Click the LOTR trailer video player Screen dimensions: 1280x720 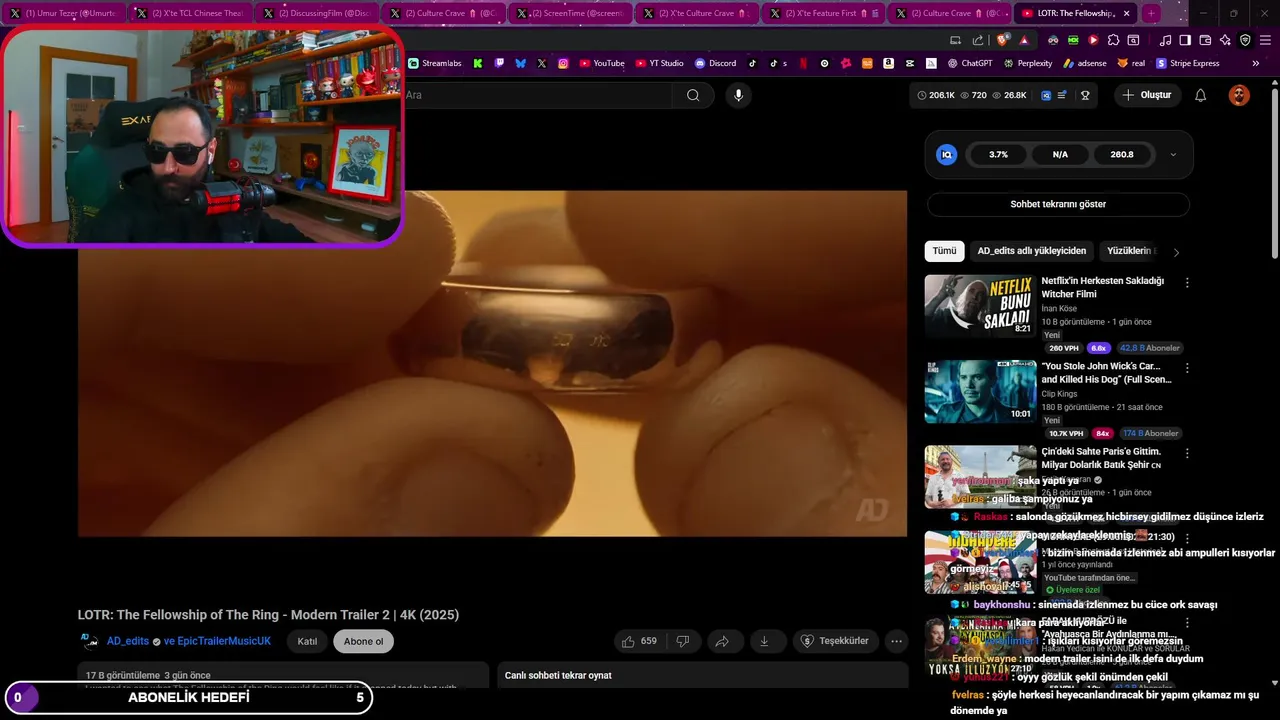pos(492,363)
